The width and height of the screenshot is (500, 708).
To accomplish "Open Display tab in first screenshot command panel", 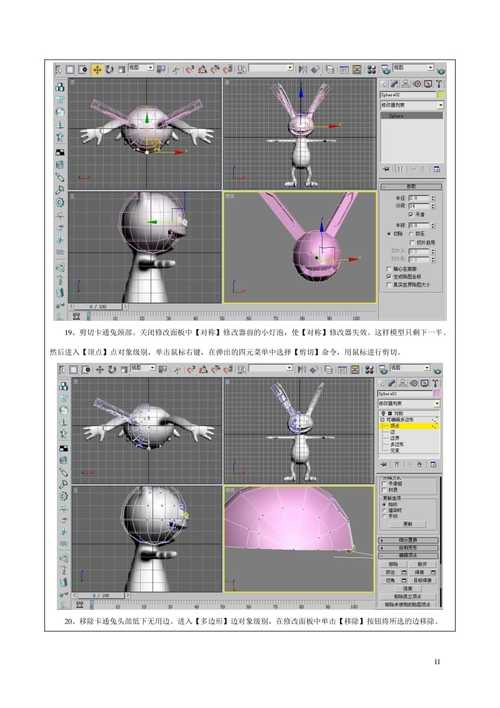I will [428, 84].
